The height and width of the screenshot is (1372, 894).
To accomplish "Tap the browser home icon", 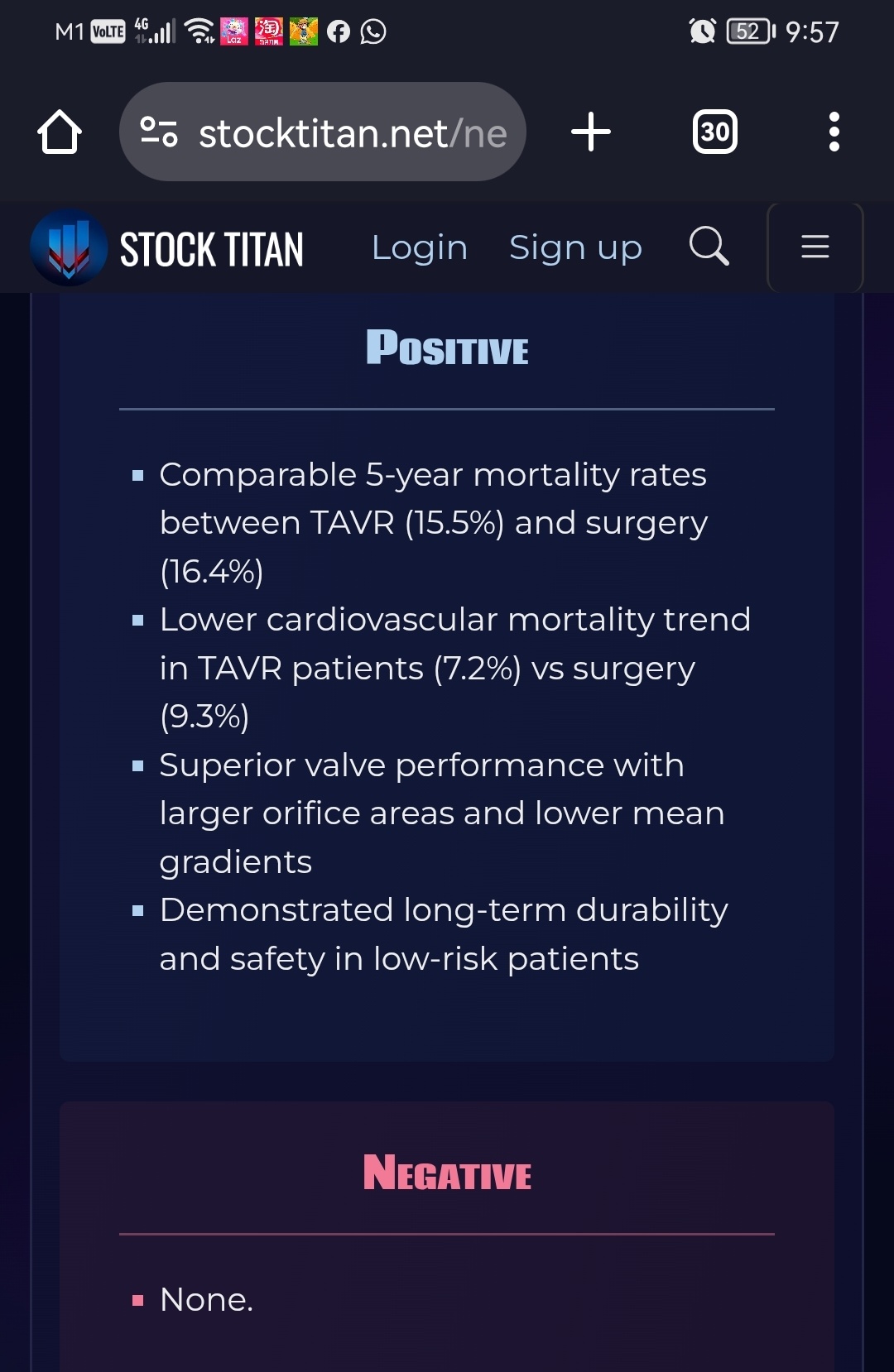I will [x=60, y=132].
